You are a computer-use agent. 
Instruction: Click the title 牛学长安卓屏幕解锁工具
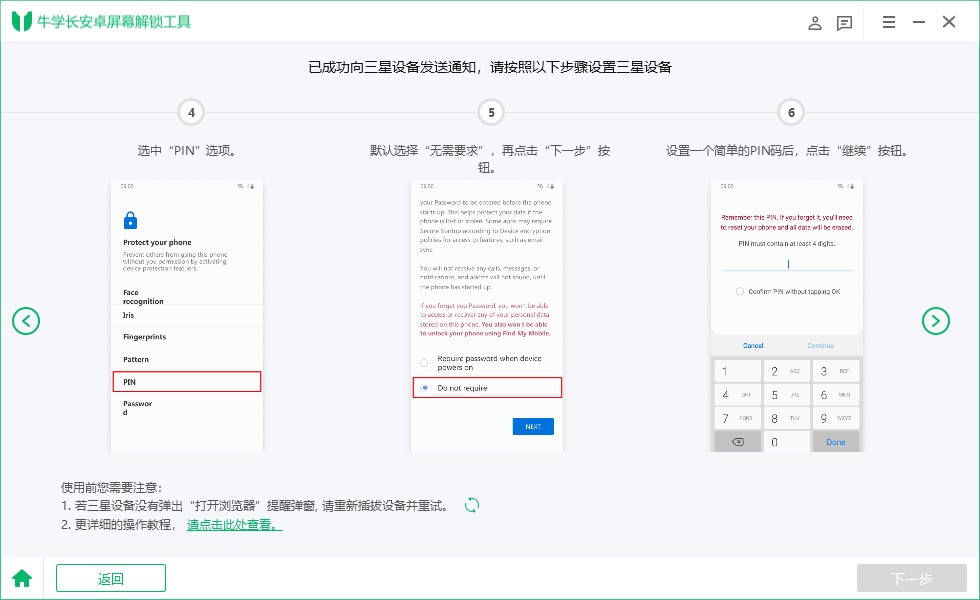coord(114,22)
